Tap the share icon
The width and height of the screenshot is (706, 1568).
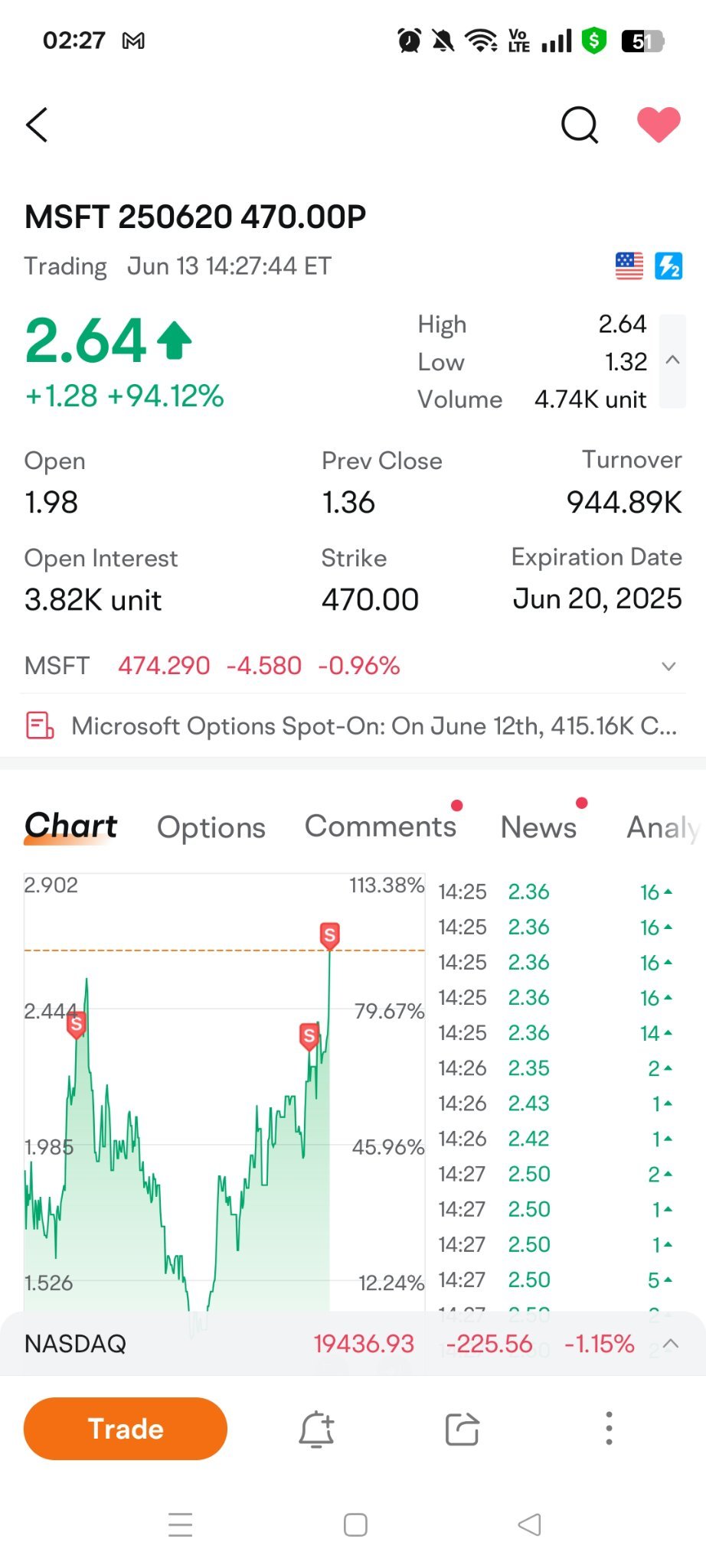462,1429
